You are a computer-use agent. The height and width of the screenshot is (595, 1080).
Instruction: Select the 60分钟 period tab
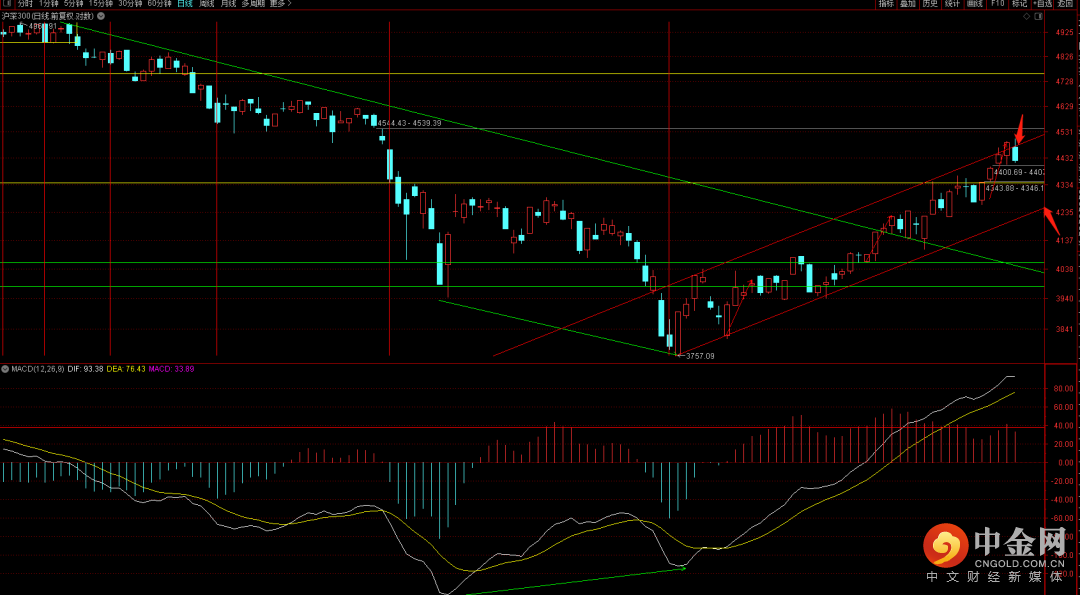pos(158,3)
